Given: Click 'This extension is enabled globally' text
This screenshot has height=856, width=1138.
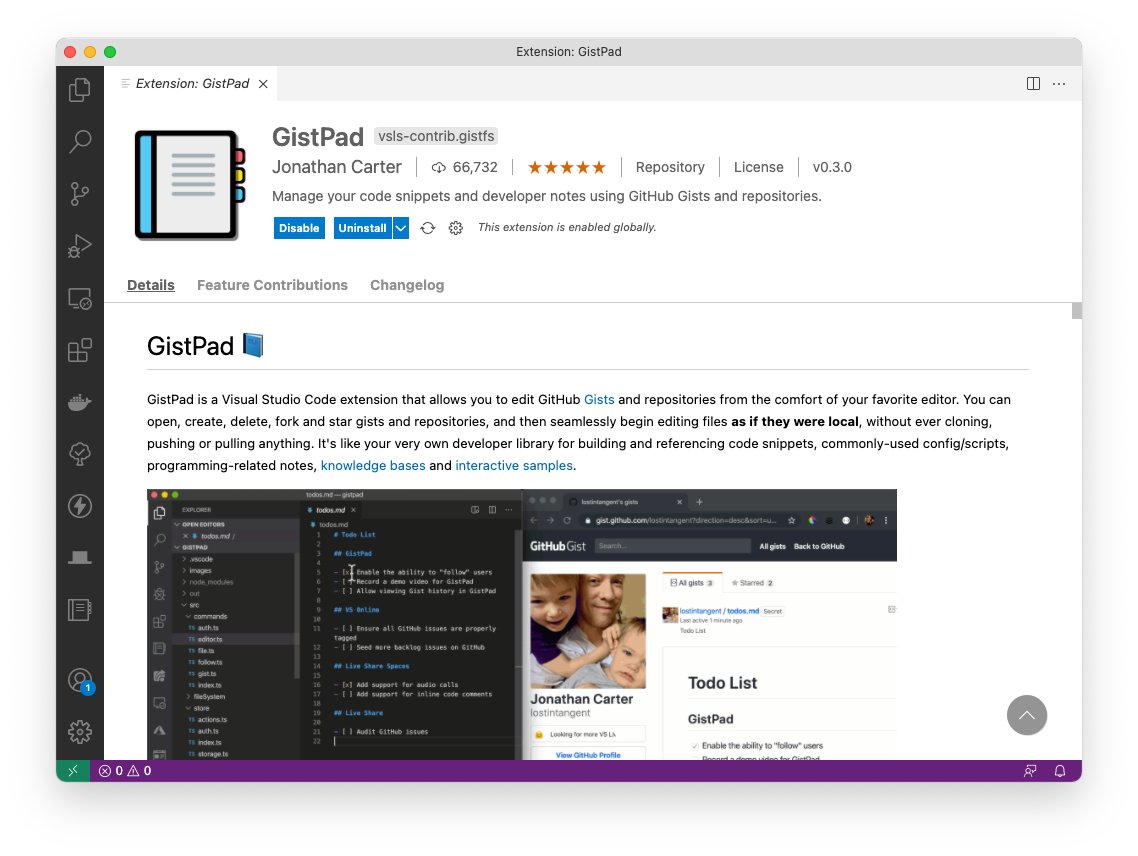Looking at the screenshot, I should click(567, 227).
